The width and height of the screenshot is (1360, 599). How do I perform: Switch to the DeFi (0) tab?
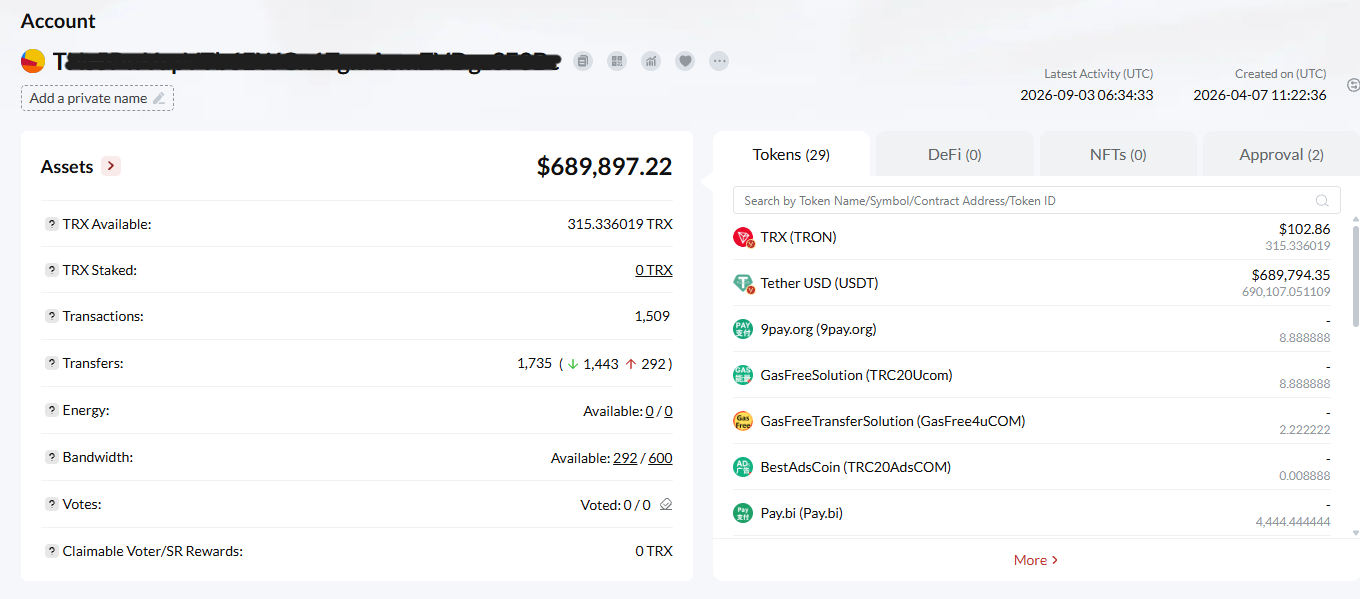954,155
